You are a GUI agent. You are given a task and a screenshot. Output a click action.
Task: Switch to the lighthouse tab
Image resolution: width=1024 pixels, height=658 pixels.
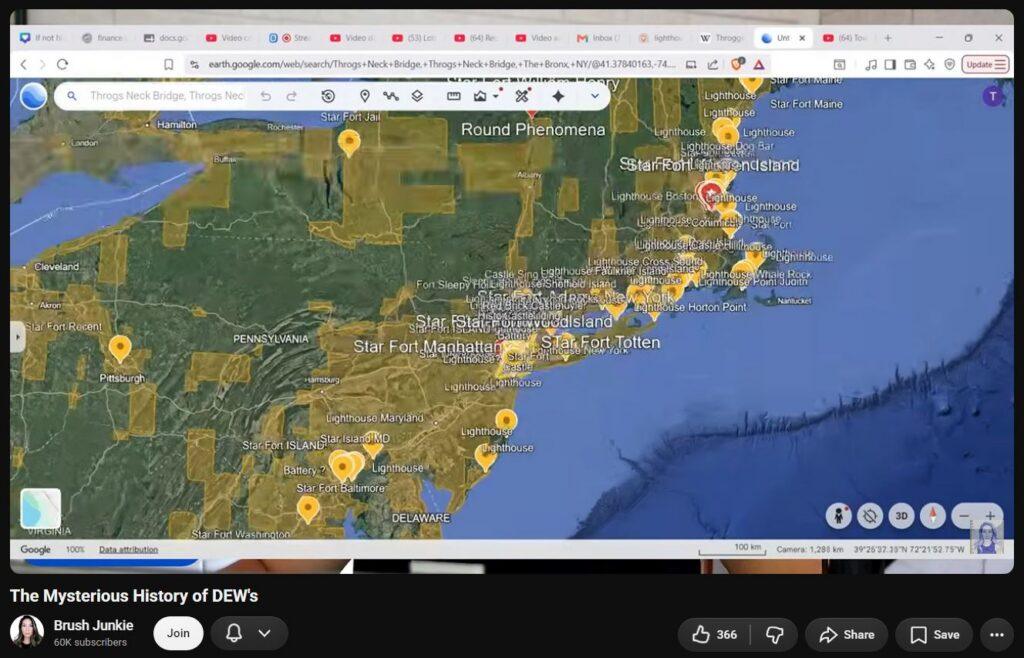tap(660, 38)
